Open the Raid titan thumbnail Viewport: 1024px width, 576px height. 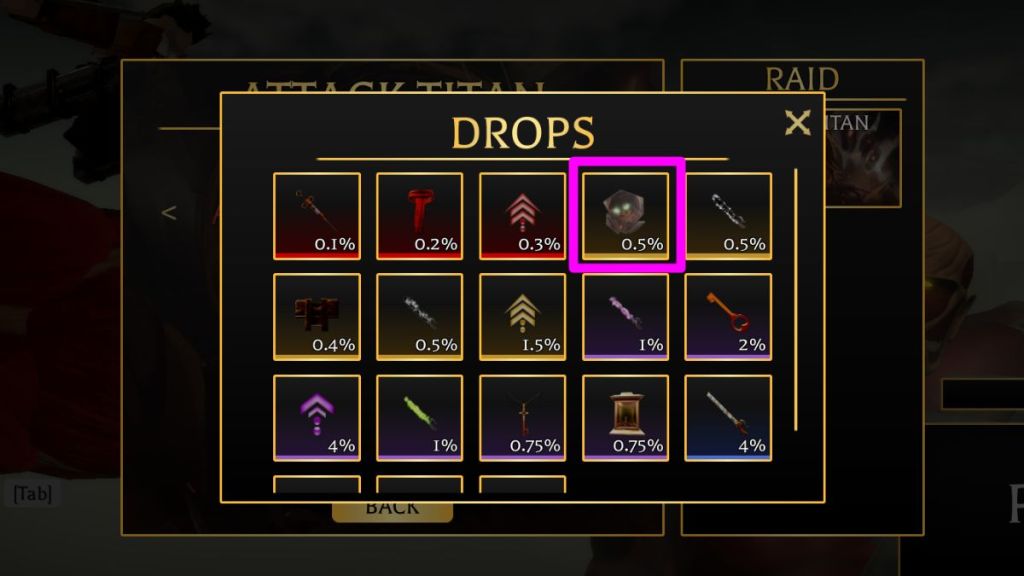(863, 158)
